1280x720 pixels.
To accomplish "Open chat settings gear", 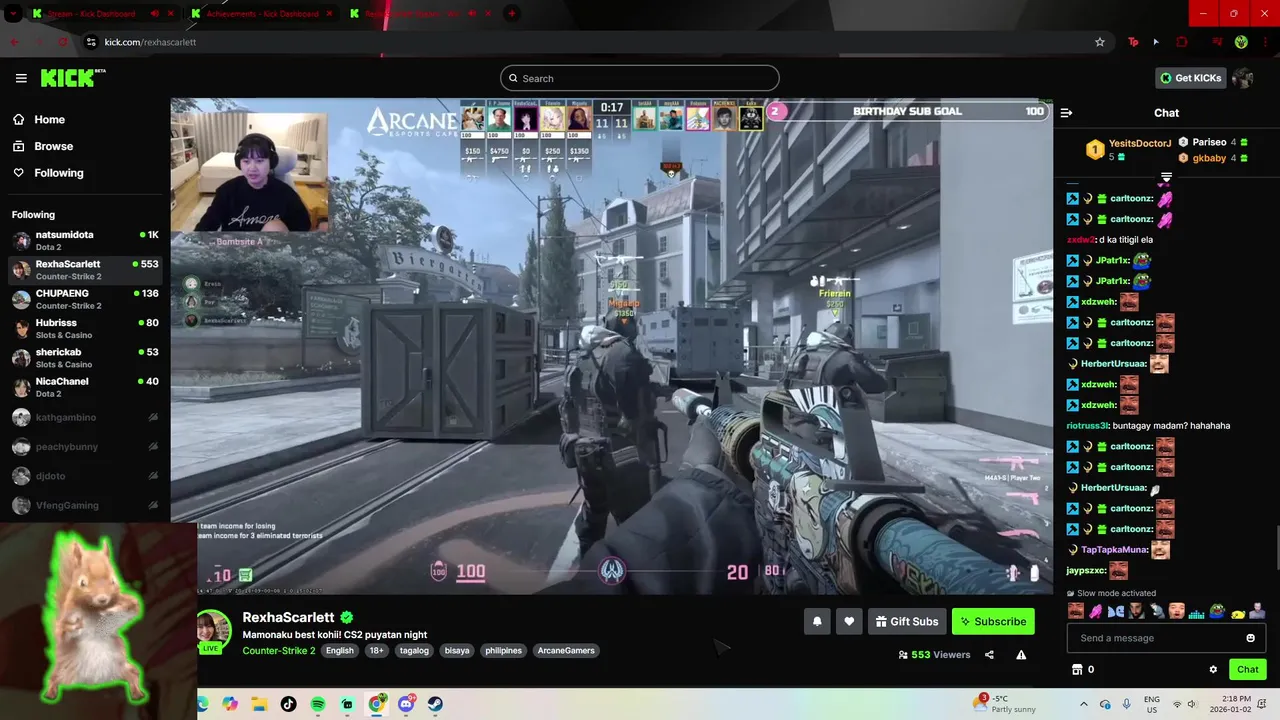I will coord(1213,669).
